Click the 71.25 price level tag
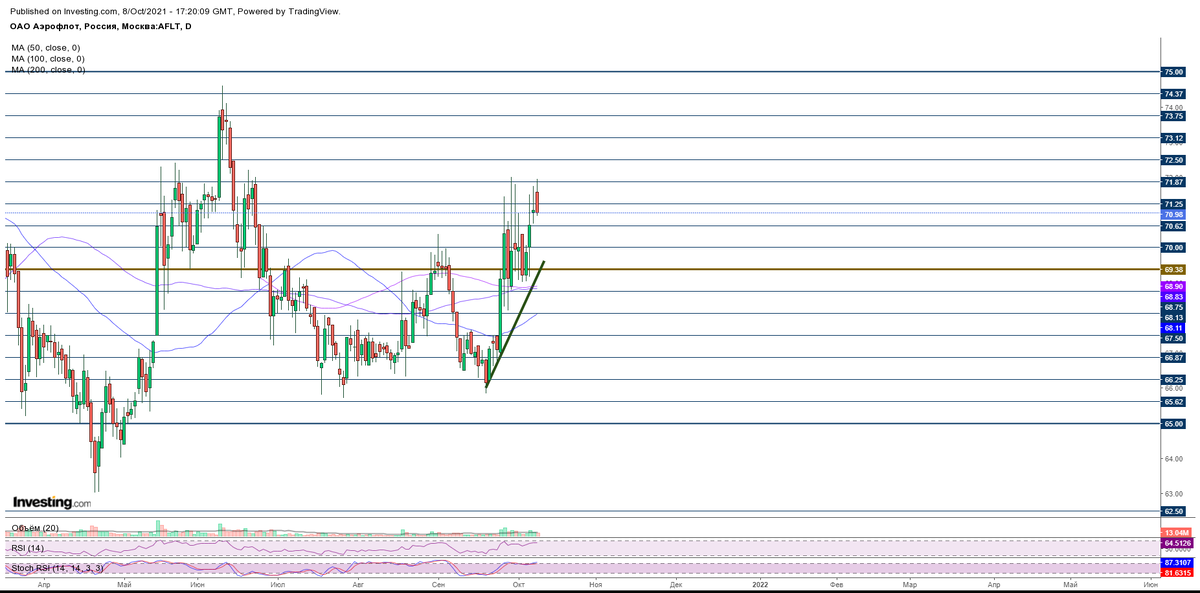This screenshot has height=593, width=1200. pos(1173,204)
